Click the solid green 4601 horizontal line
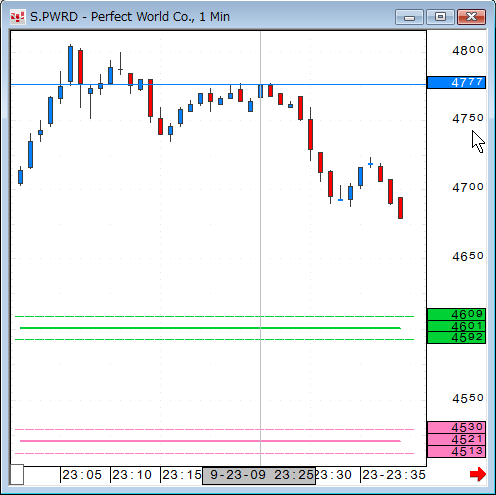This screenshot has width=496, height=495. point(210,328)
